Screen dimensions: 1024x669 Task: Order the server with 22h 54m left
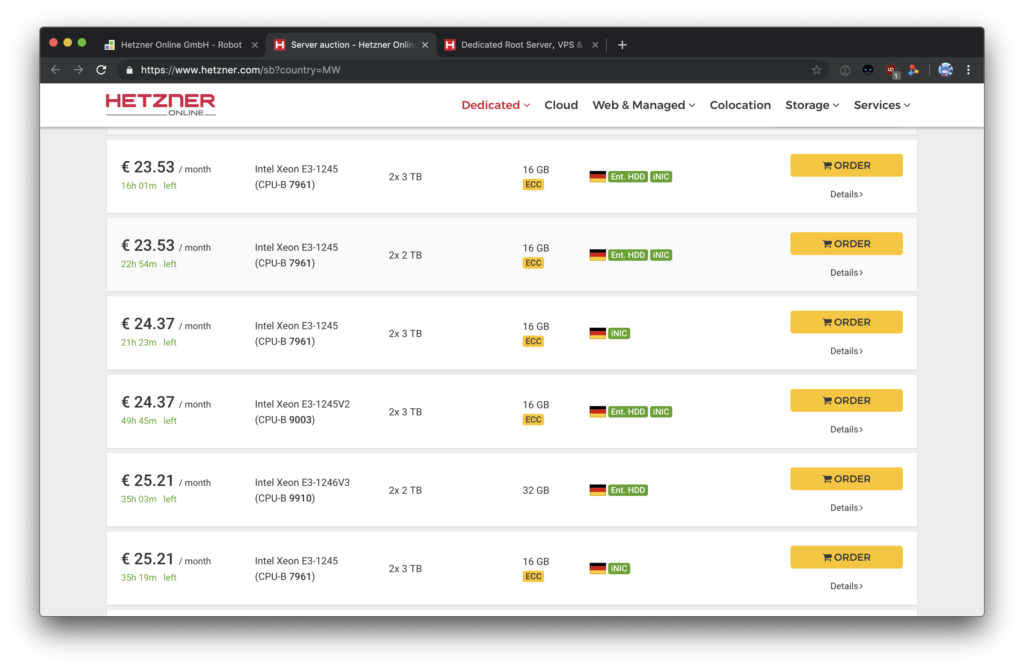click(846, 244)
